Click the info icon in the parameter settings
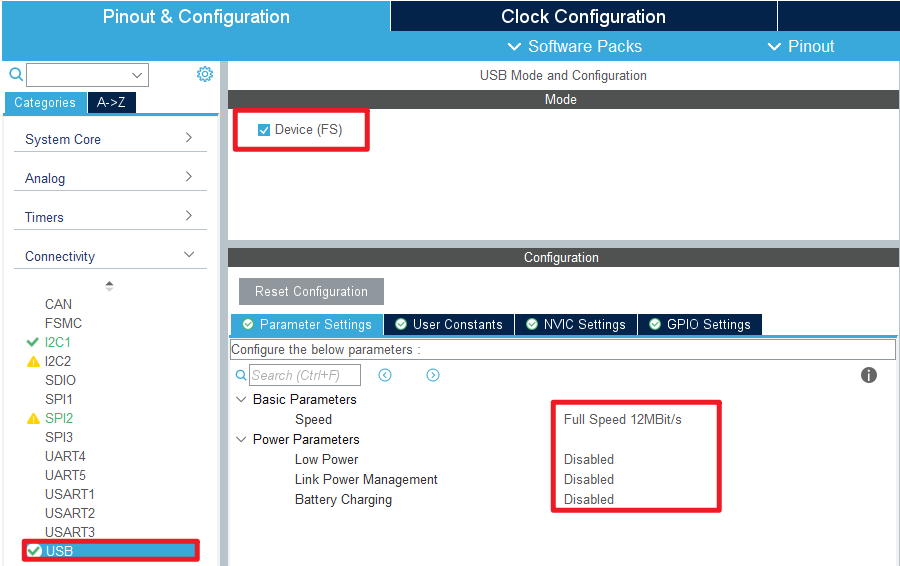900x566 pixels. point(868,375)
